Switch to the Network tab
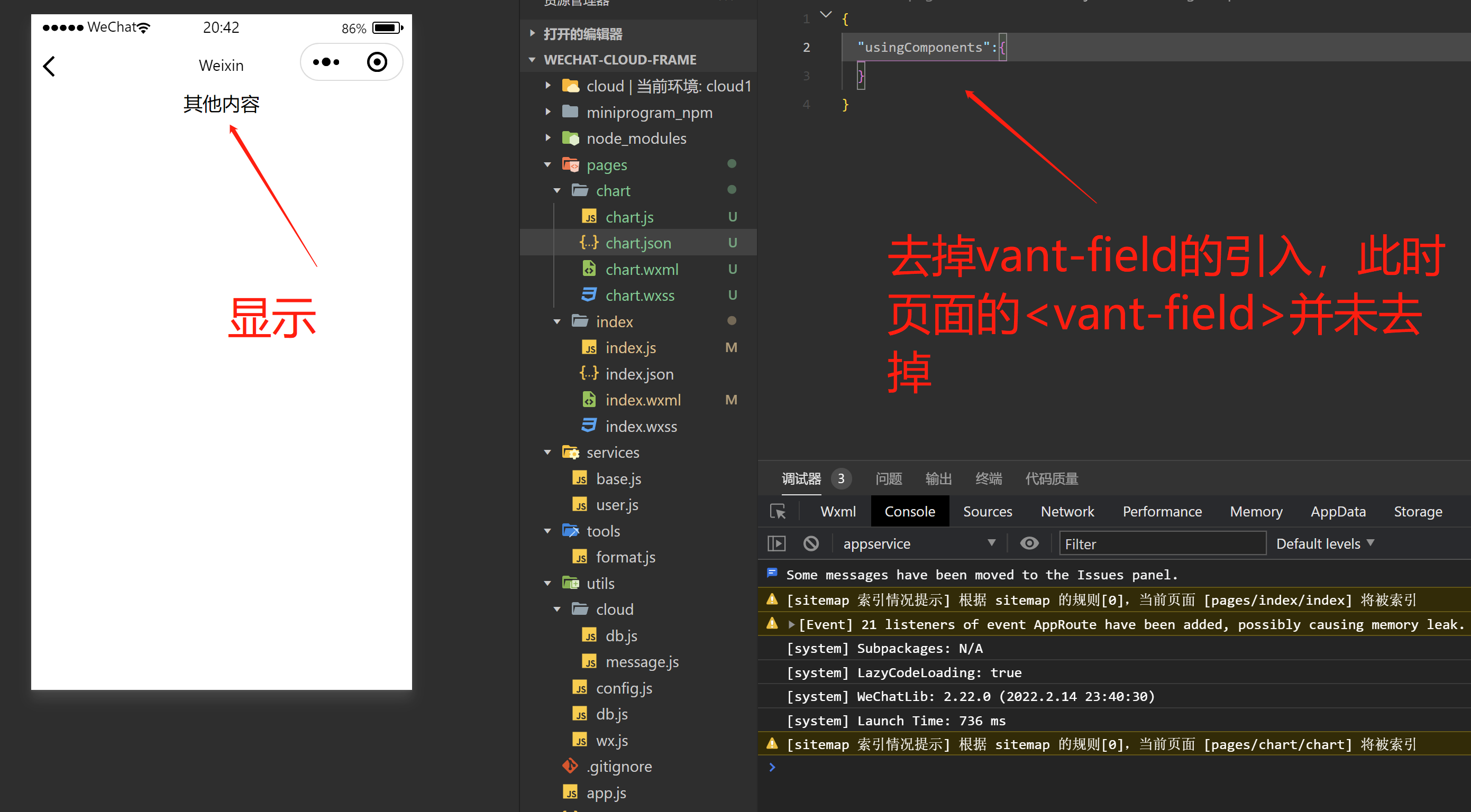Viewport: 1471px width, 812px height. [x=1067, y=511]
